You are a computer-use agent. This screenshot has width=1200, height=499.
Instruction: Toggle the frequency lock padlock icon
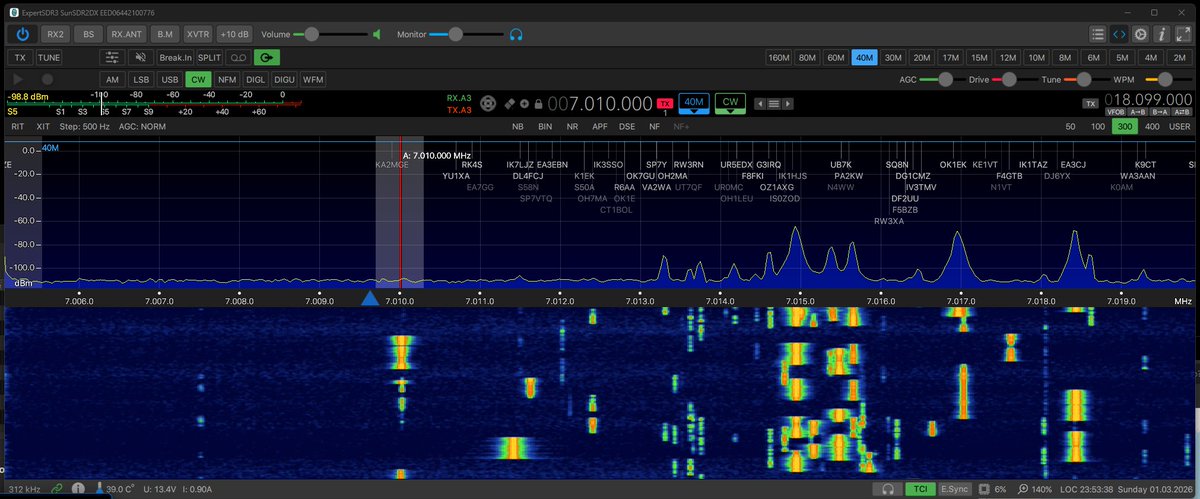[x=539, y=103]
